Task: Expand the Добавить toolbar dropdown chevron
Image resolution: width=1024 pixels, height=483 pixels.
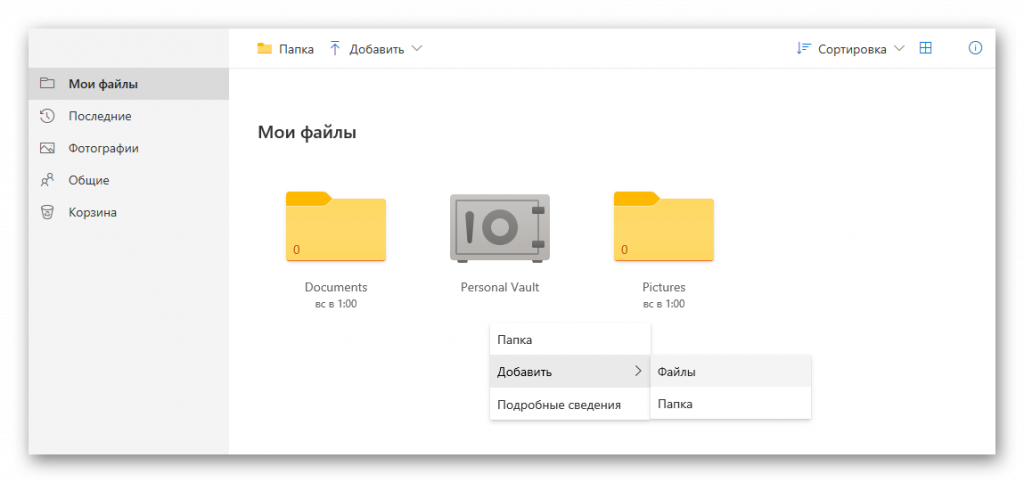Action: click(417, 49)
